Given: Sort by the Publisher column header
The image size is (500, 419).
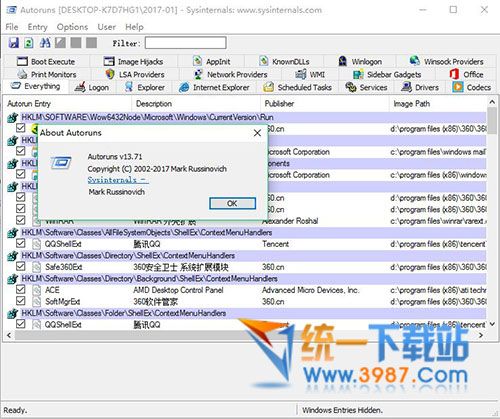Looking at the screenshot, I should 325,104.
